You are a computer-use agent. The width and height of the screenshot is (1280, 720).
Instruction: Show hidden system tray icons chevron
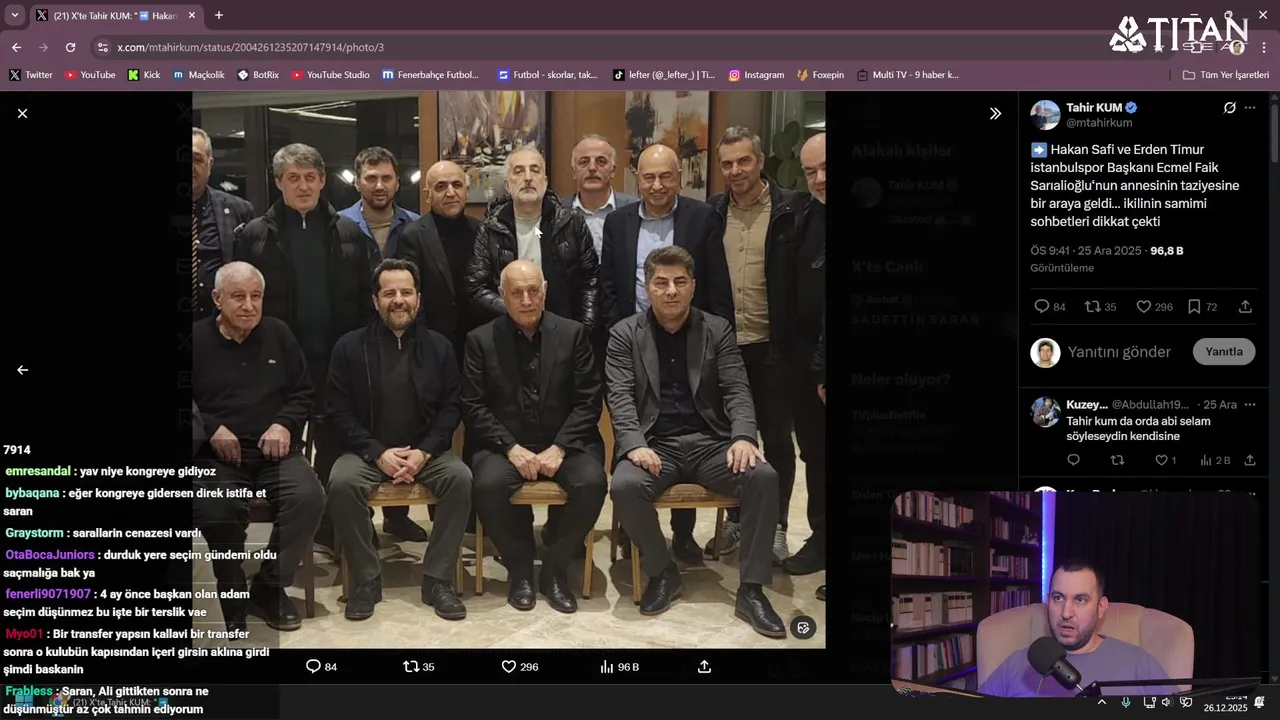tap(1102, 702)
